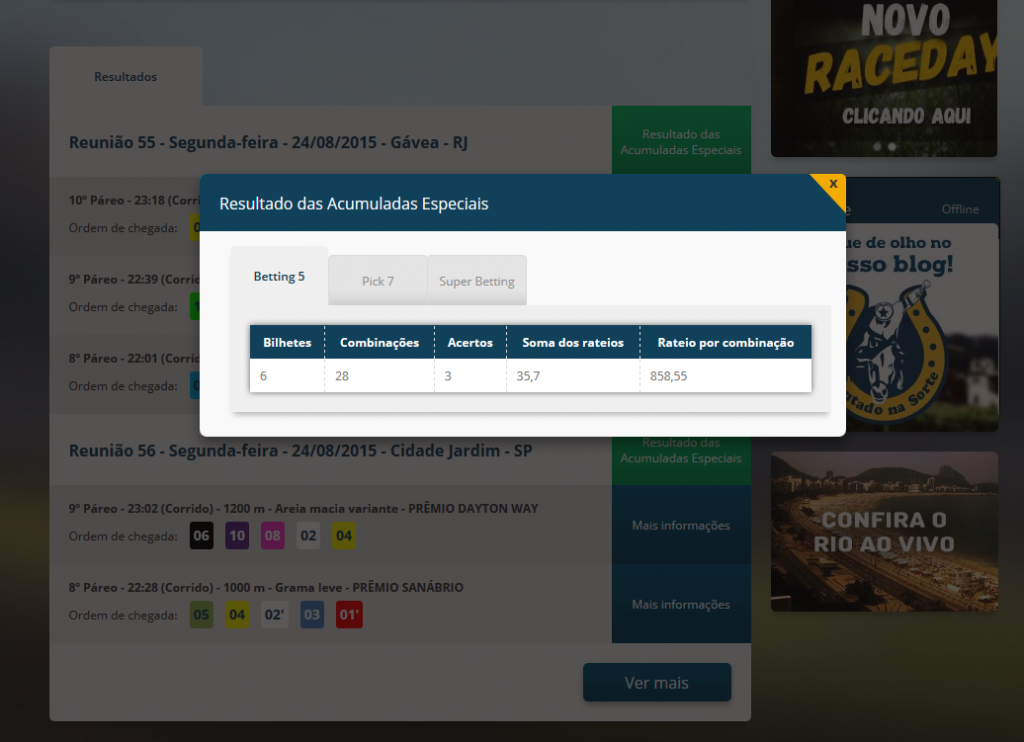The width and height of the screenshot is (1024, 742).
Task: Click the green number 05 badge
Action: 201,615
